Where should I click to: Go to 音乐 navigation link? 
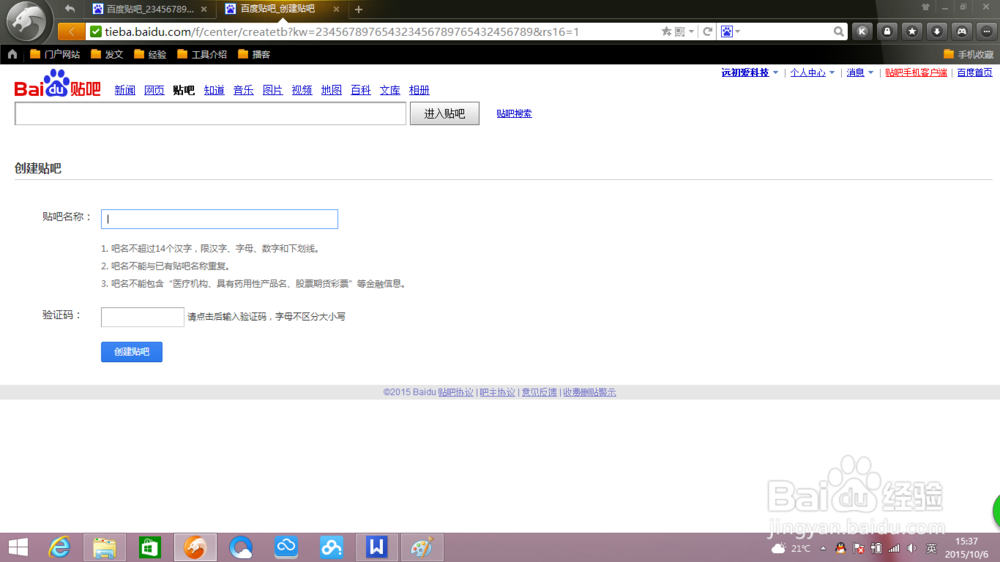244,90
